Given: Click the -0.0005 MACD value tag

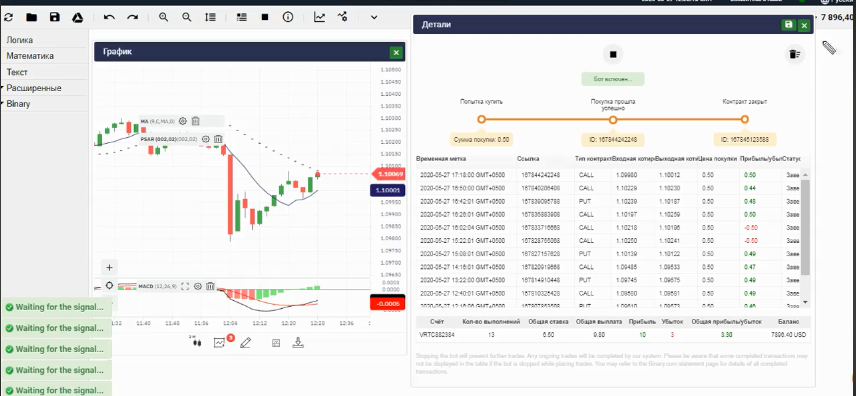Looking at the screenshot, I should coord(388,303).
